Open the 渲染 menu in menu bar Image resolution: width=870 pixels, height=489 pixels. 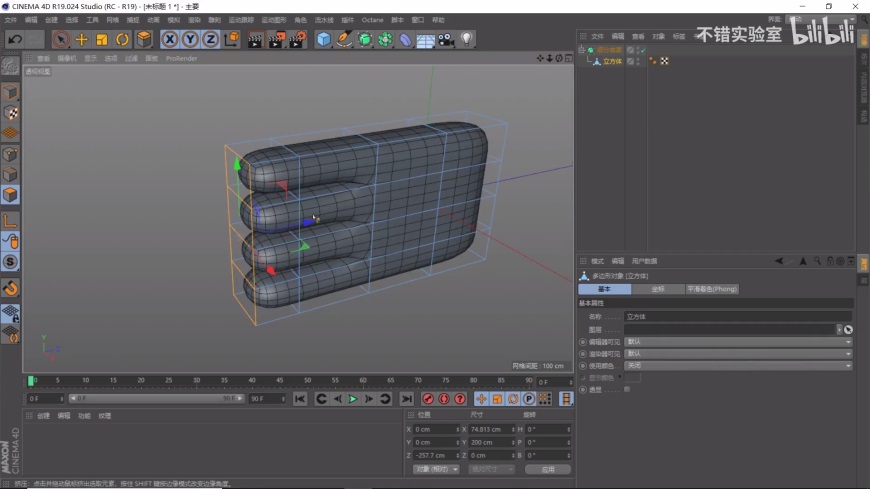(194, 19)
